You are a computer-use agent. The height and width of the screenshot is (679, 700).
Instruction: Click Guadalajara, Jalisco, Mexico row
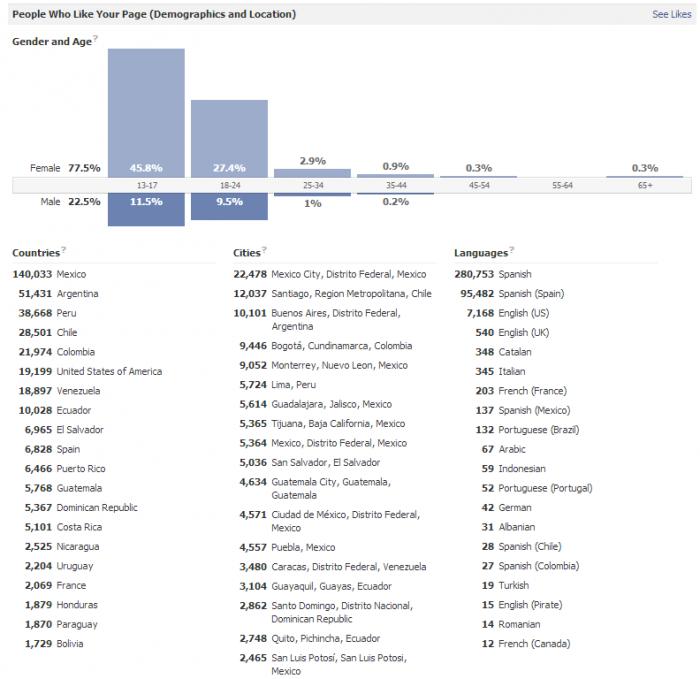pos(316,404)
